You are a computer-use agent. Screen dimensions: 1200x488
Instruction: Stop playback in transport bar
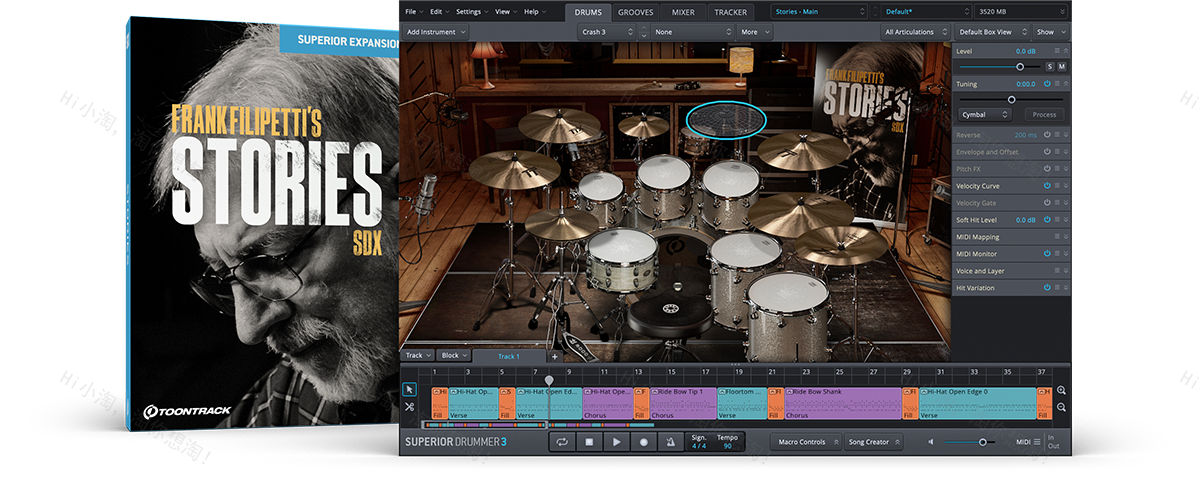click(589, 441)
